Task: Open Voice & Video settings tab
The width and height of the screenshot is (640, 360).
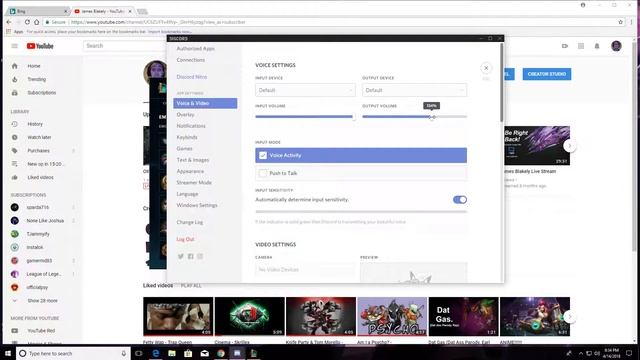Action: (205, 103)
